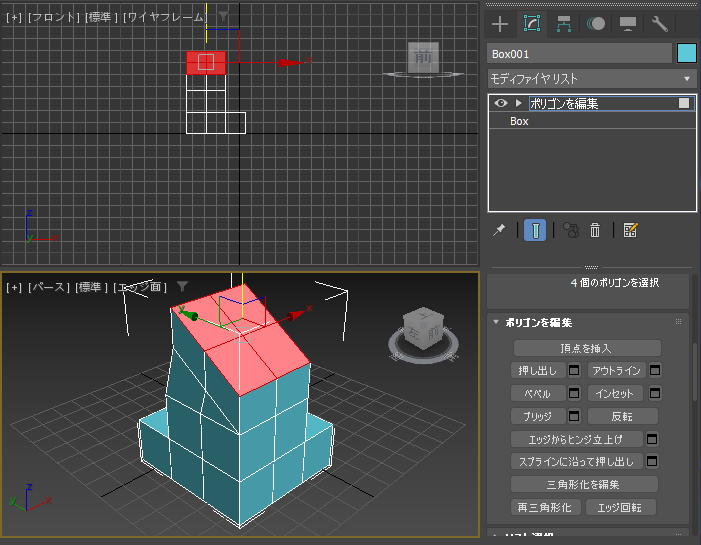701x545 pixels.
Task: Open the [フロント] view menu
Action: click(x=54, y=17)
